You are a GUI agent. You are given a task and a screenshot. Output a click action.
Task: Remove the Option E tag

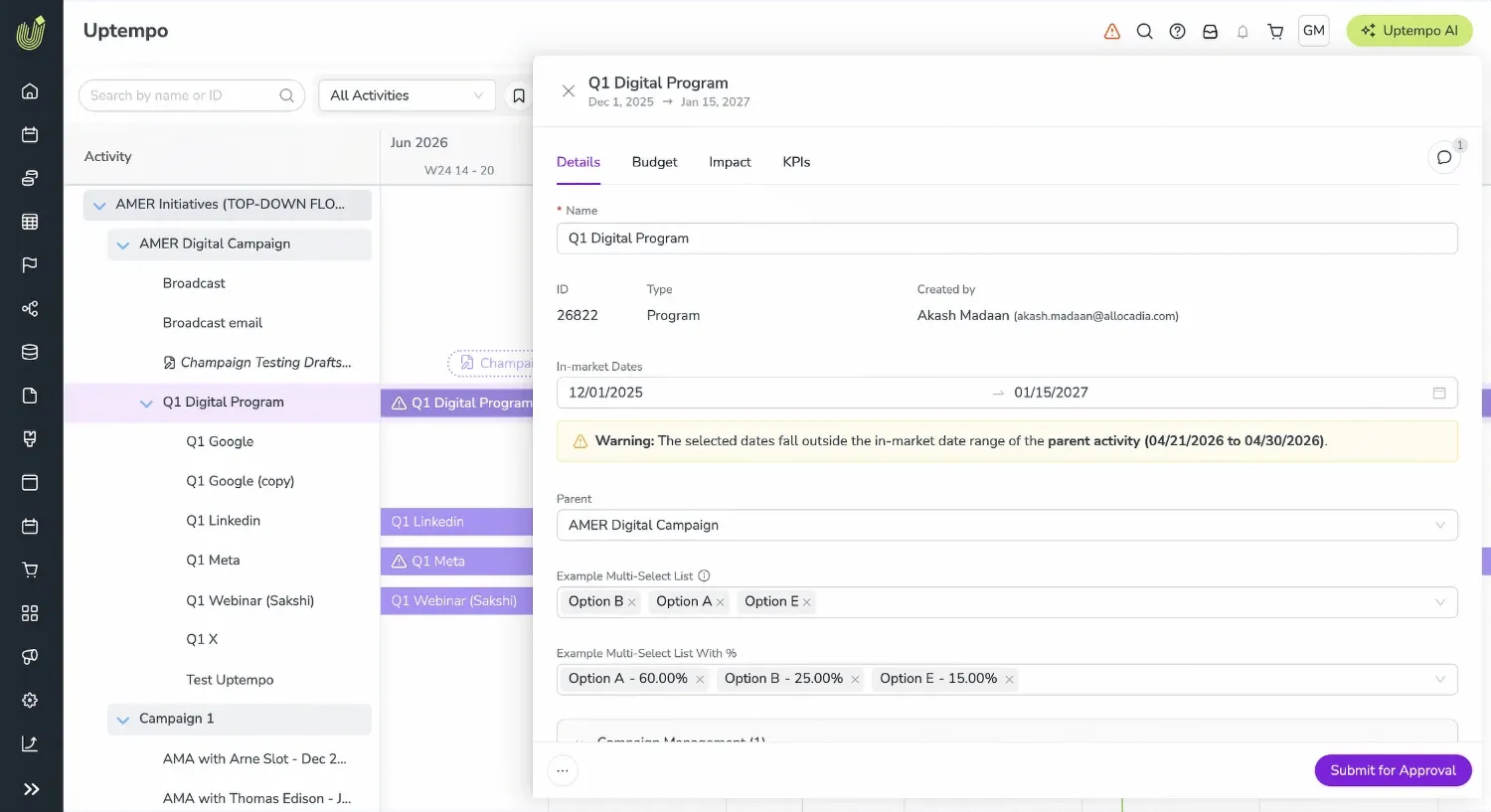point(807,602)
